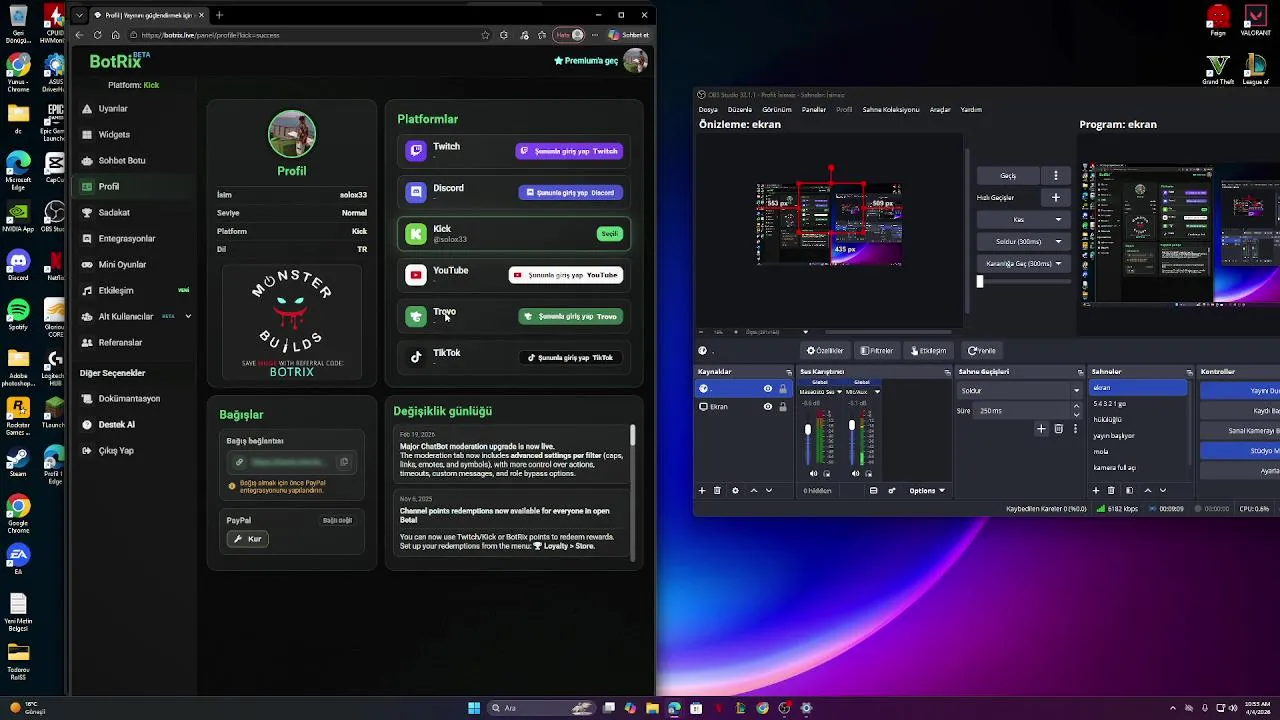Bookmark the page with the star icon

485,35
